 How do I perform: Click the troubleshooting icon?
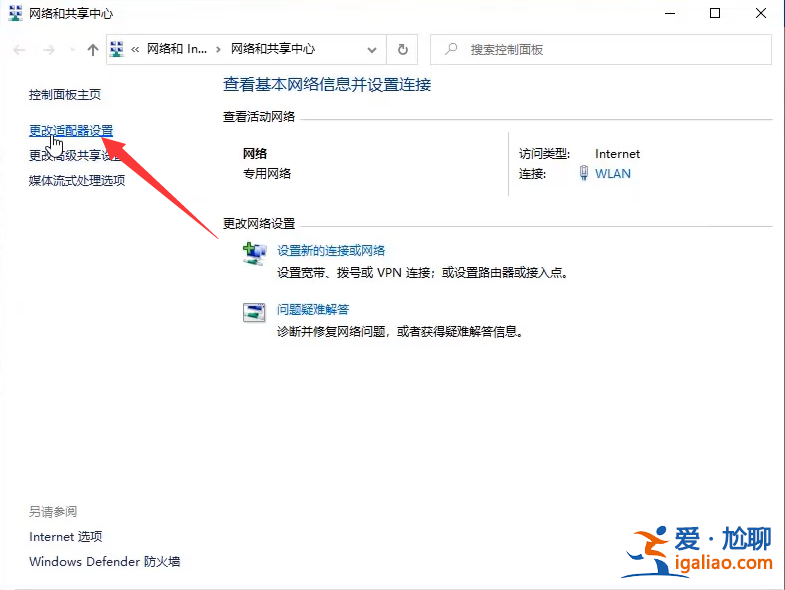(254, 313)
